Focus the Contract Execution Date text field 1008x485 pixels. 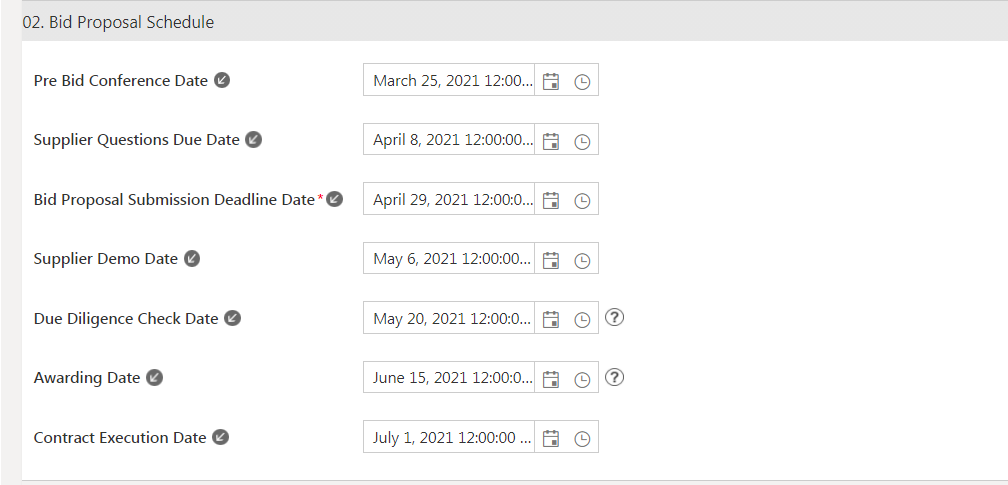tap(450, 437)
